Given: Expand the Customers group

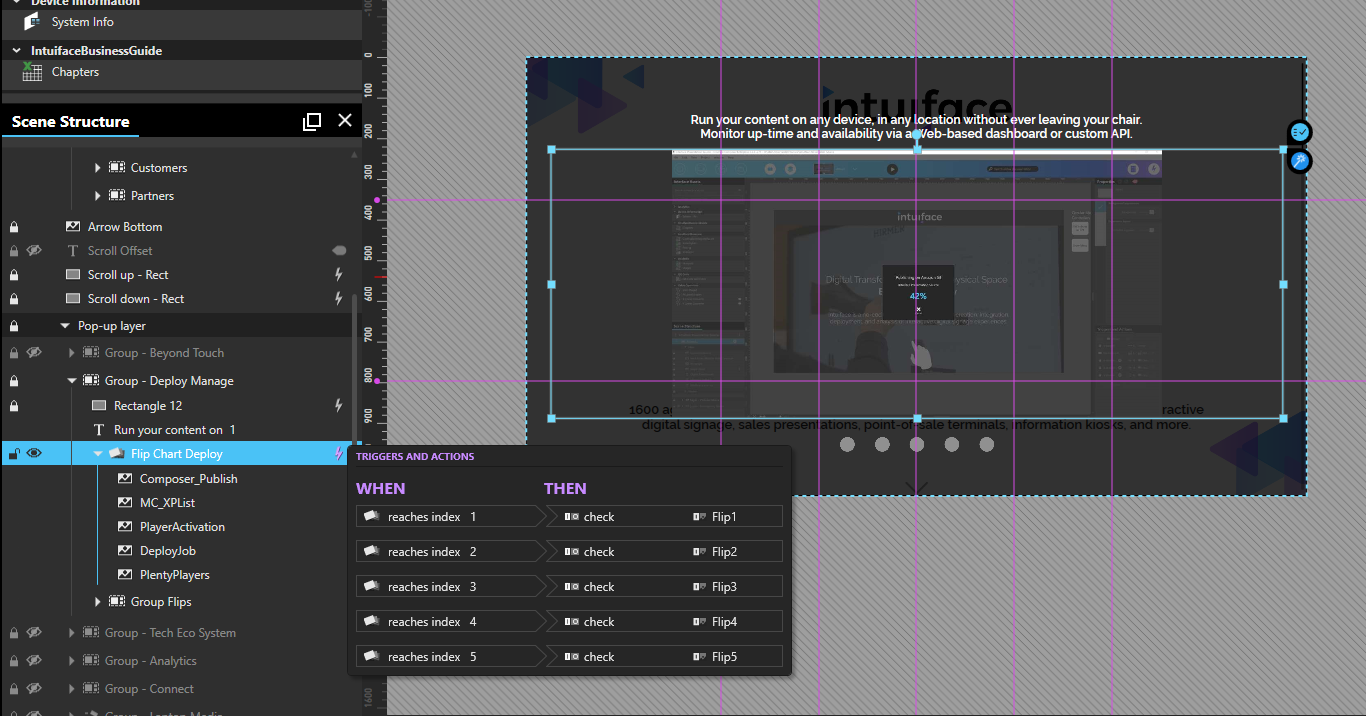Looking at the screenshot, I should pyautogui.click(x=97, y=167).
